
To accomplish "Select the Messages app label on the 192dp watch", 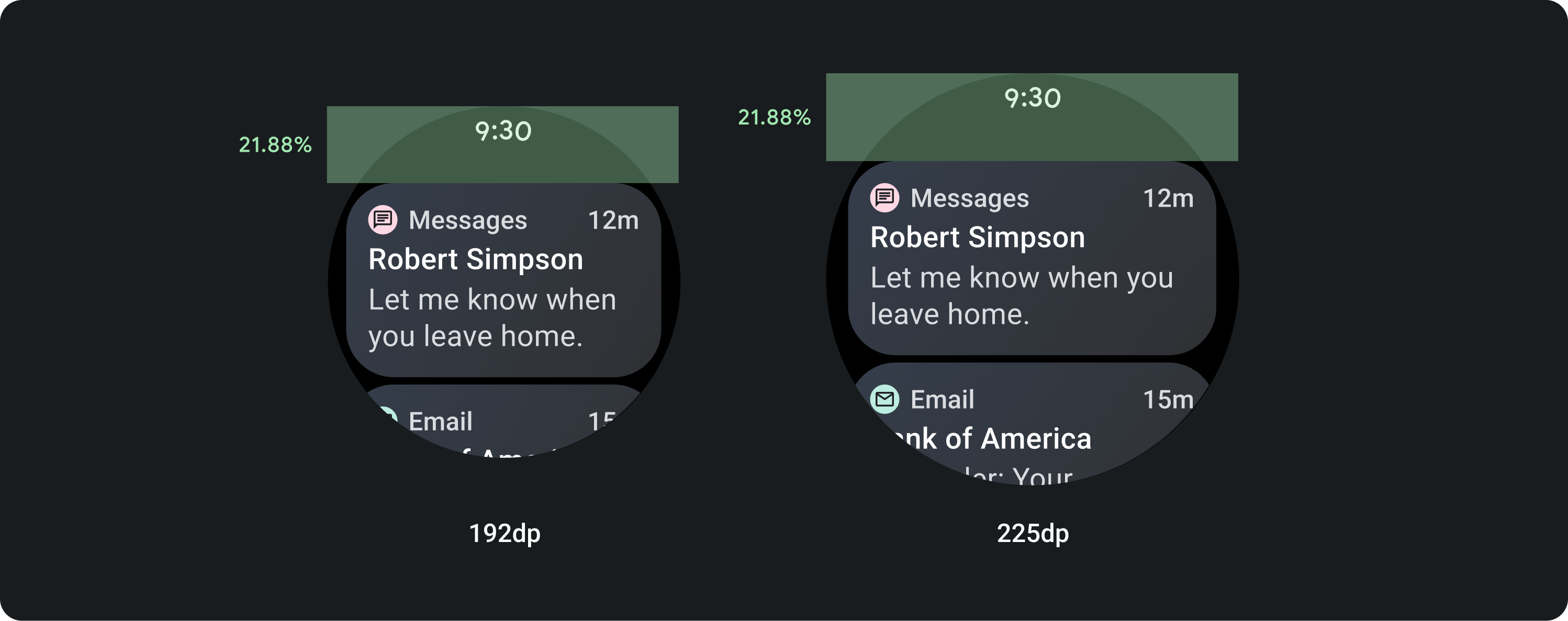I will (x=467, y=220).
